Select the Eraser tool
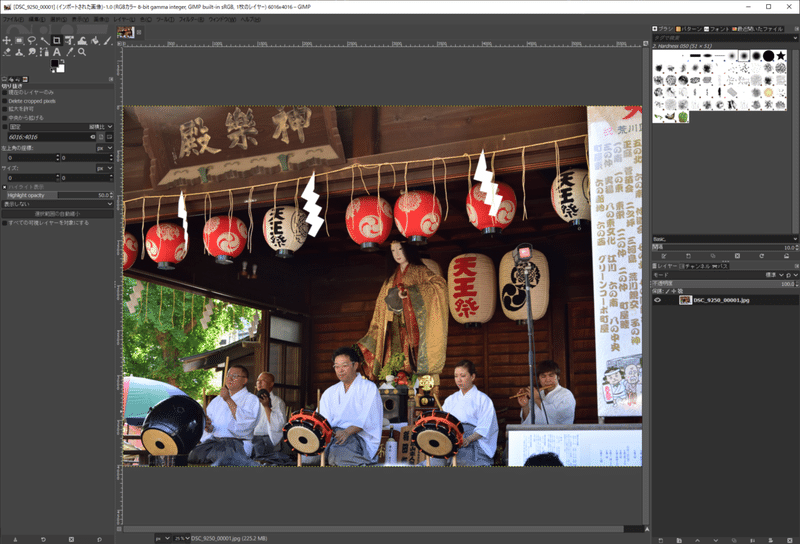This screenshot has width=800, height=544. click(x=7, y=52)
